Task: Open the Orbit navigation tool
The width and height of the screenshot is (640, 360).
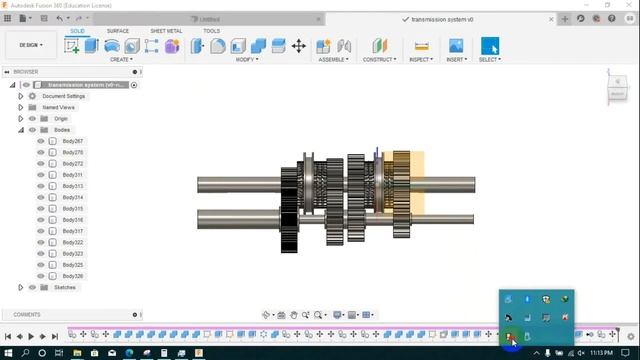Action: pos(266,315)
